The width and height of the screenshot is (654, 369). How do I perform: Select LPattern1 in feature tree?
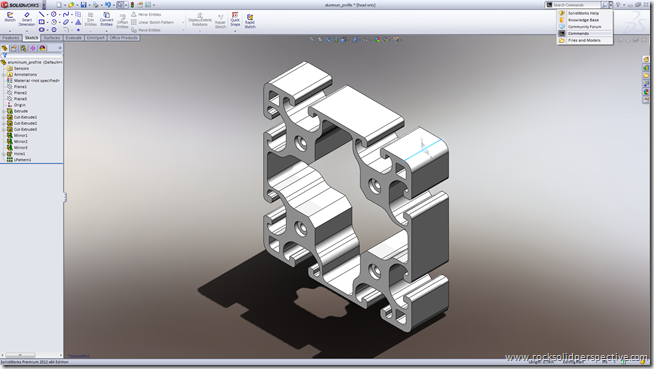pos(19,160)
